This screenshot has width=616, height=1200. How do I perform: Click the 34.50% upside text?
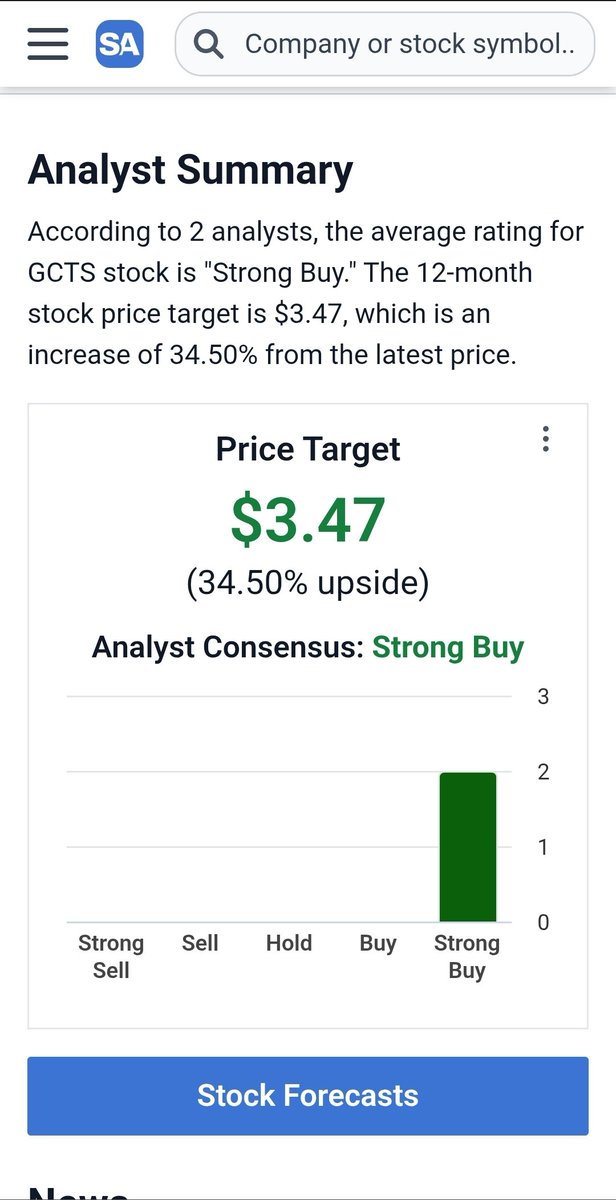308,583
